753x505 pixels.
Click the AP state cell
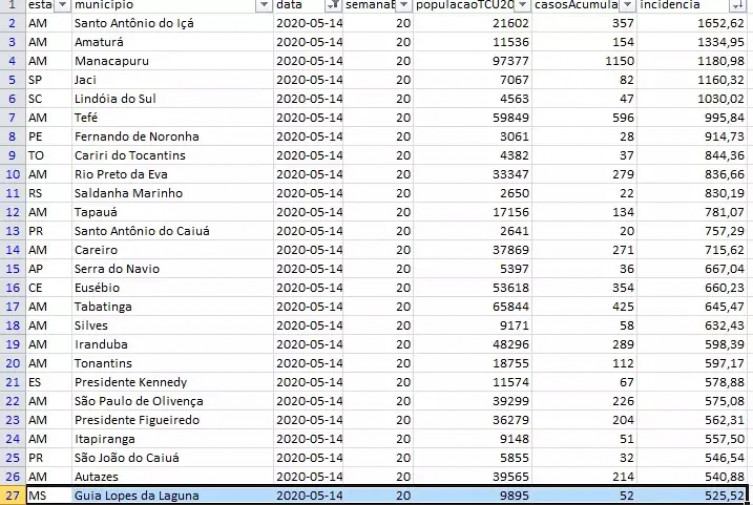coord(49,268)
